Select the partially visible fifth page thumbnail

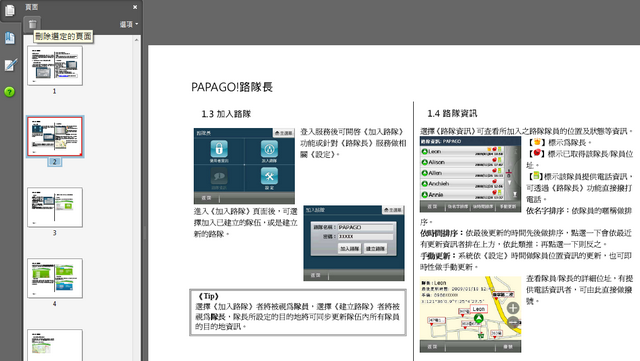coord(55,345)
